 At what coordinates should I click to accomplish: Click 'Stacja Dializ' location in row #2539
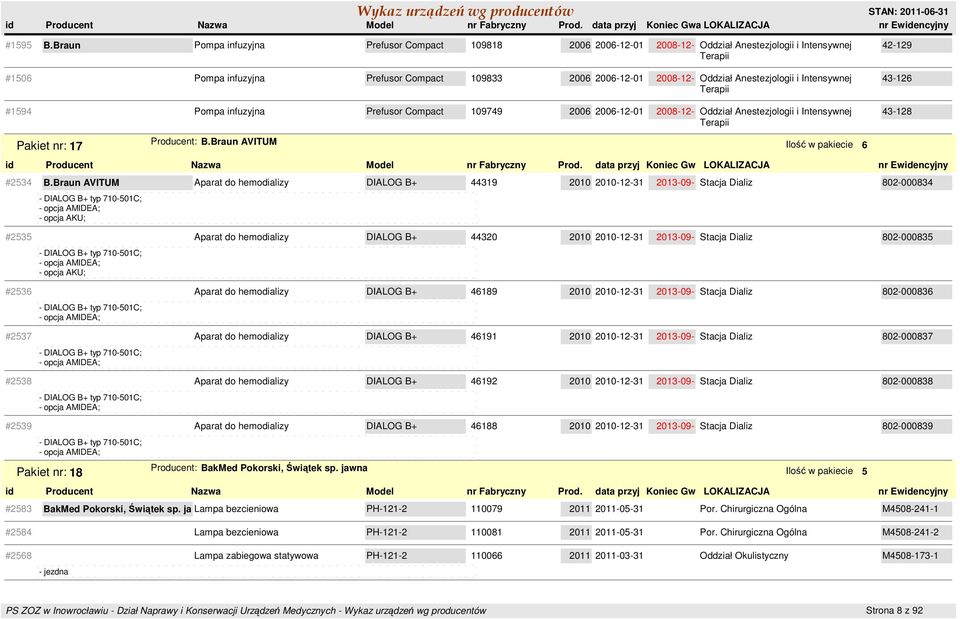726,426
